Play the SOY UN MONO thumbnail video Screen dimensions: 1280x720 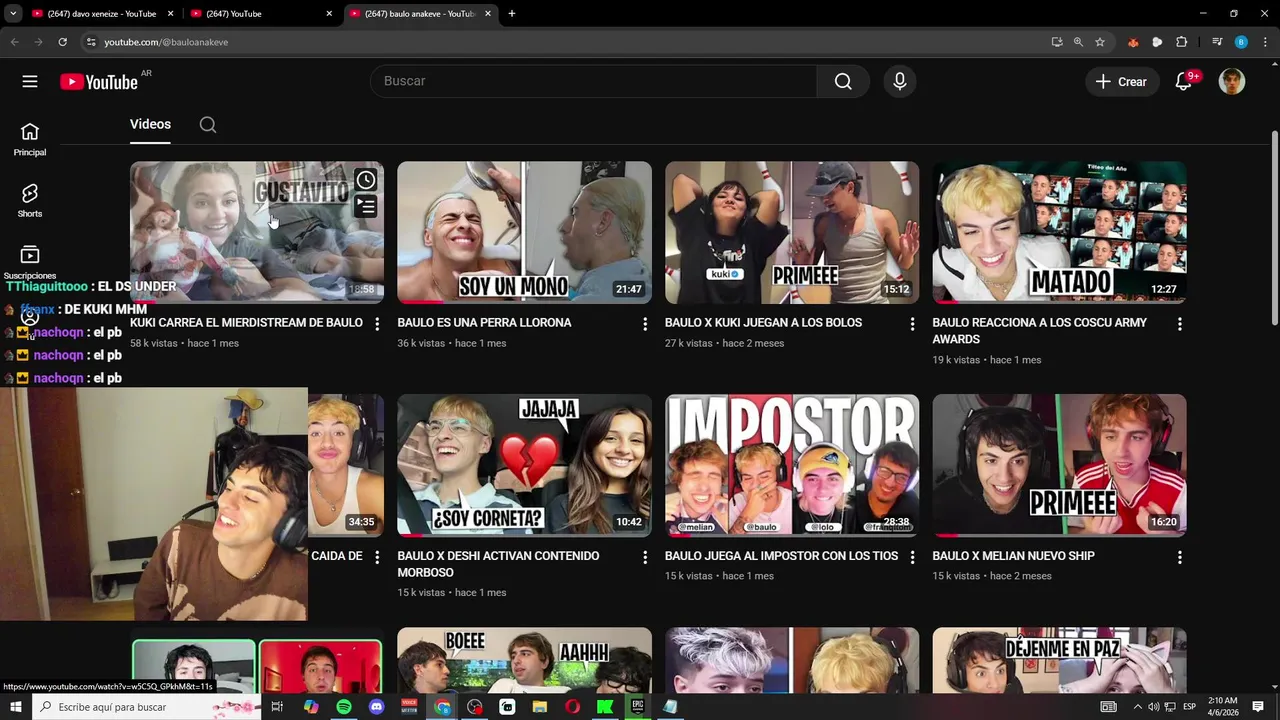pyautogui.click(x=524, y=232)
